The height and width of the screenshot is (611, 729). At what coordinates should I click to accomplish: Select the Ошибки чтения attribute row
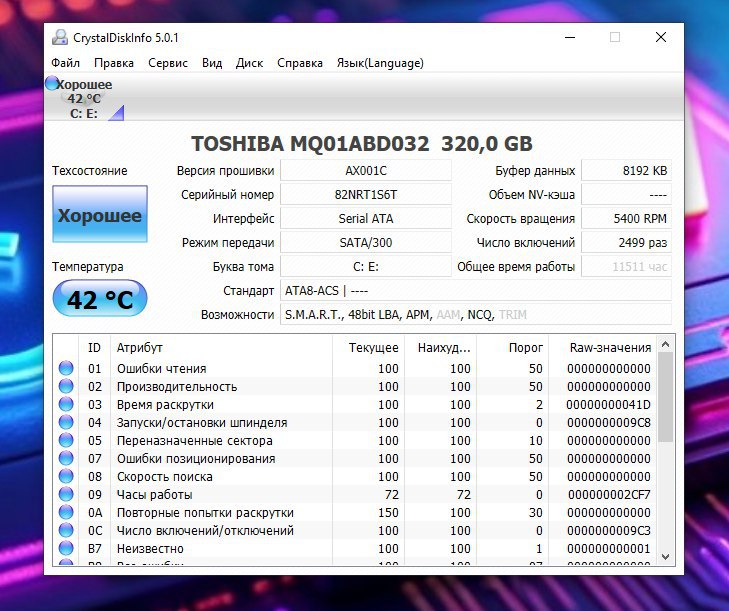[x=355, y=368]
